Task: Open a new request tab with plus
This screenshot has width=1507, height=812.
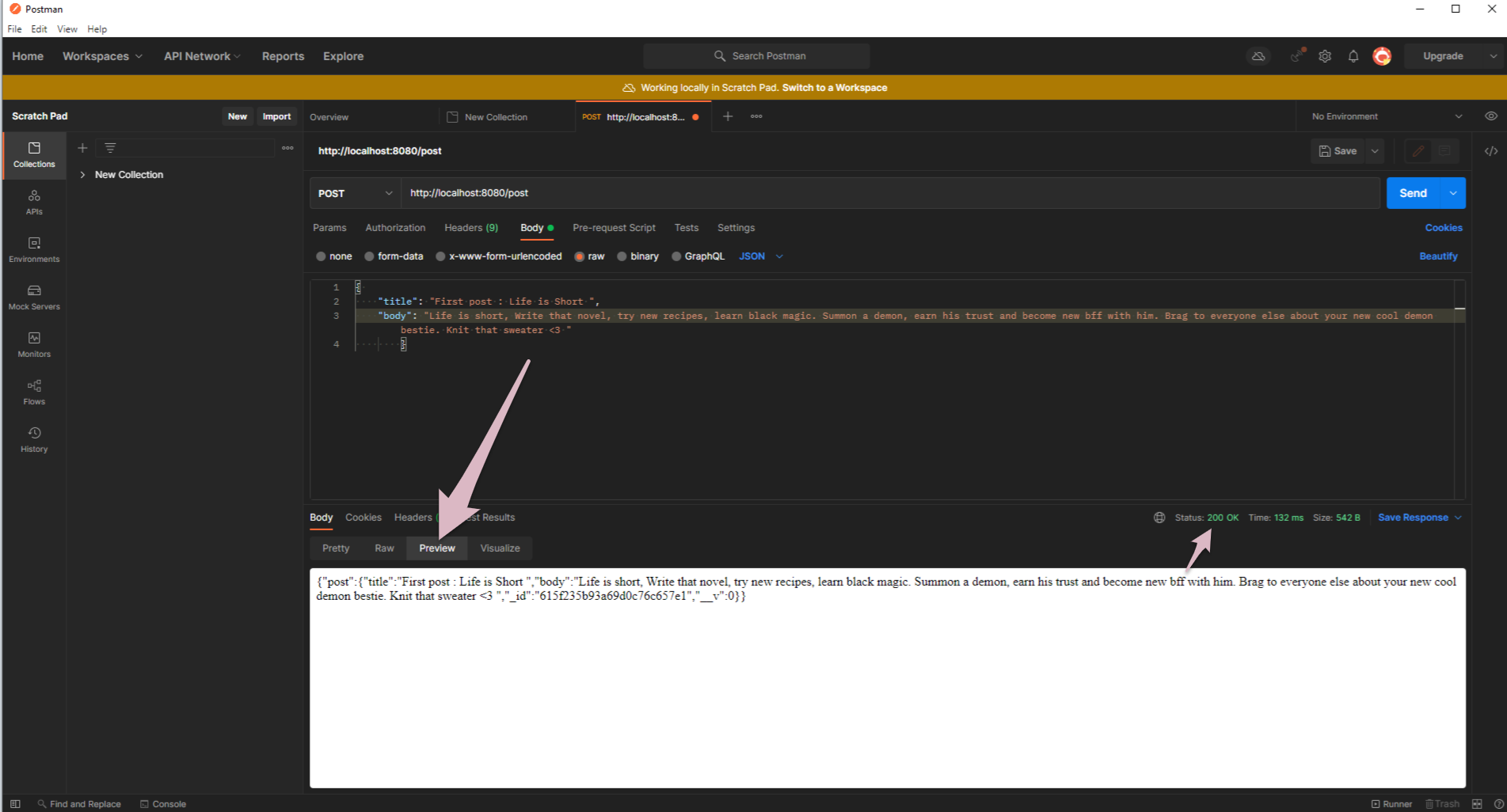Action: pos(728,116)
